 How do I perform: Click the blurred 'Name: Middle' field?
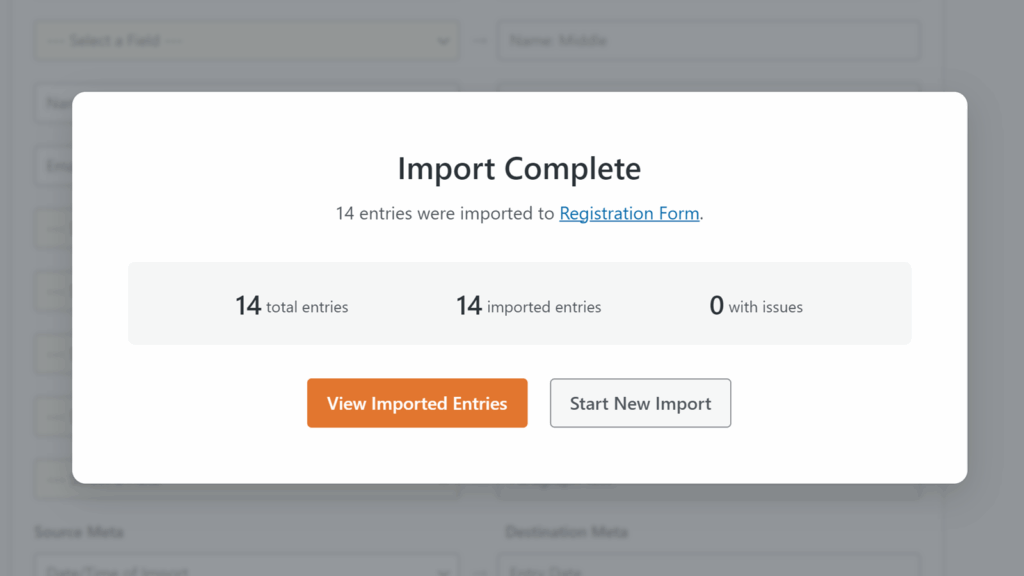pyautogui.click(x=709, y=40)
